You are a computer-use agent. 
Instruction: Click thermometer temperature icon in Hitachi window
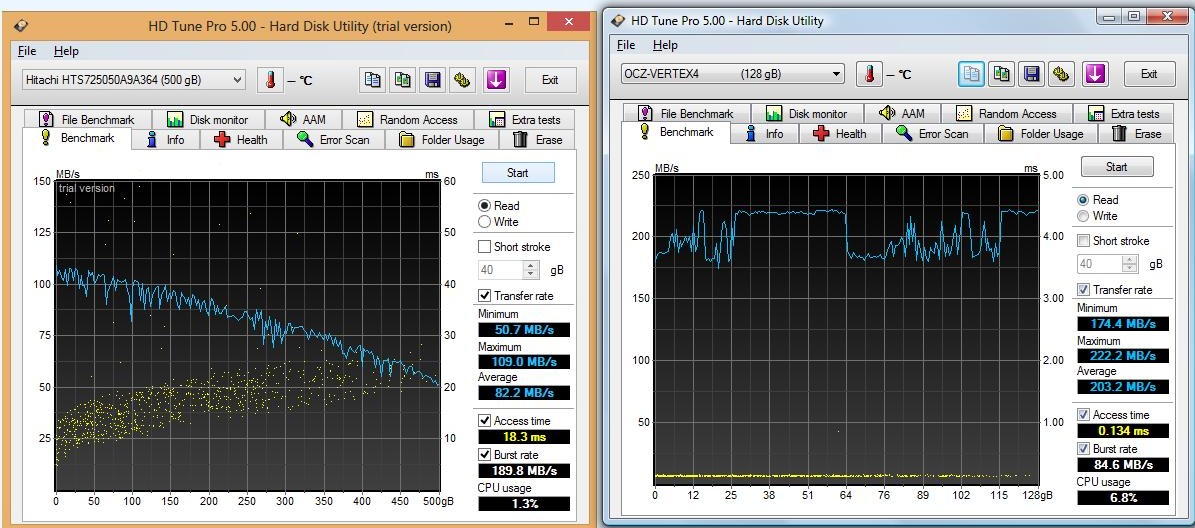click(x=270, y=79)
